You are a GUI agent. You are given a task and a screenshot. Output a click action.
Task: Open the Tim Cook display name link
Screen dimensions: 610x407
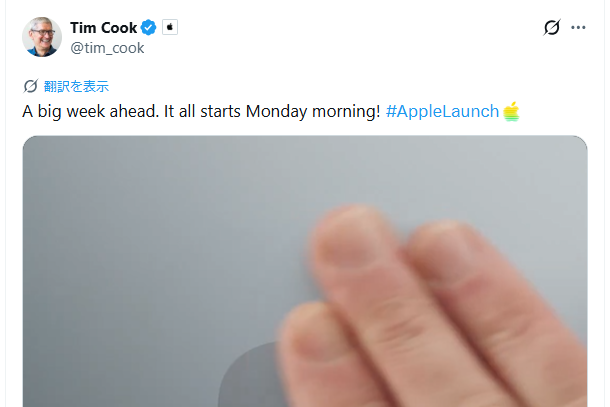103,28
